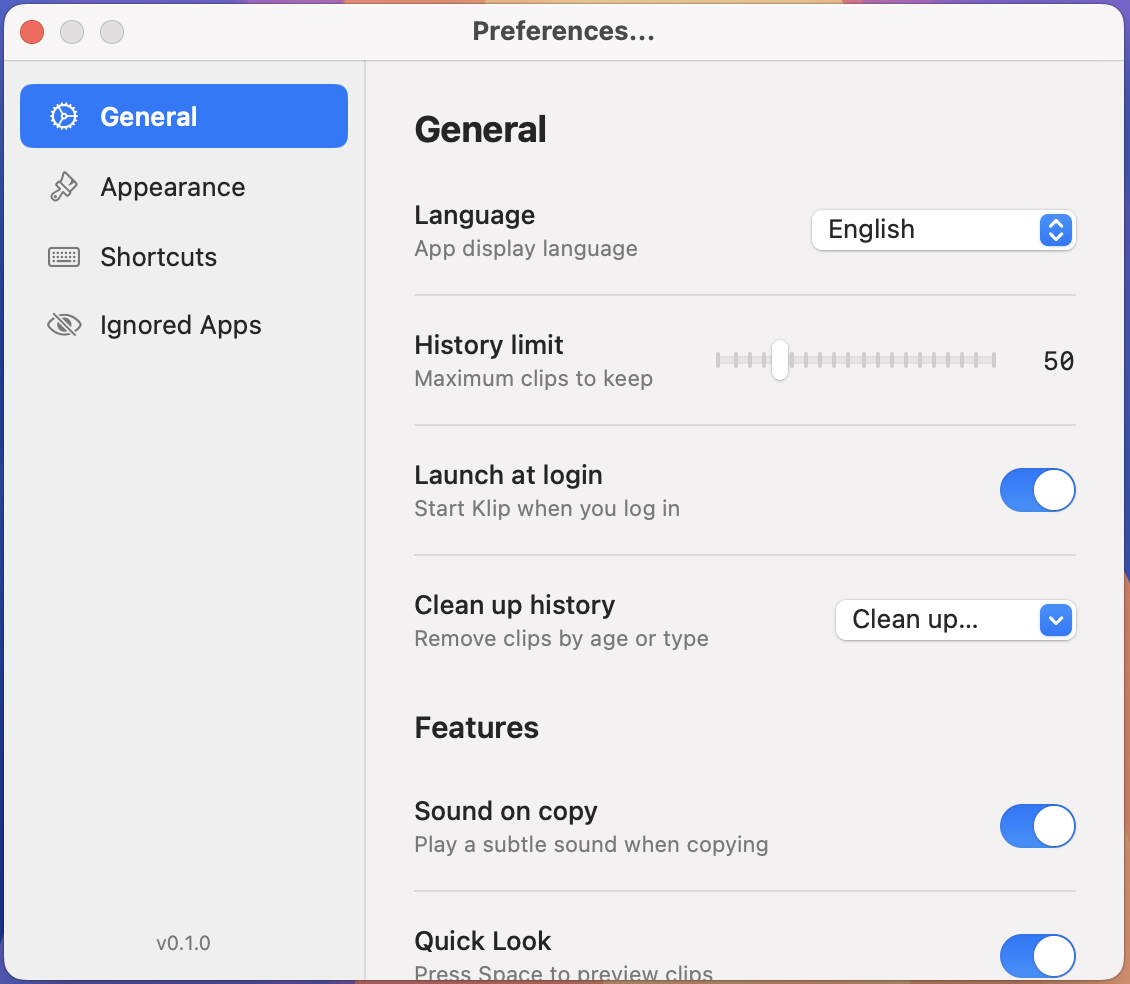Turn off Sound on copy switch
Viewport: 1130px width, 984px height.
pos(1037,827)
